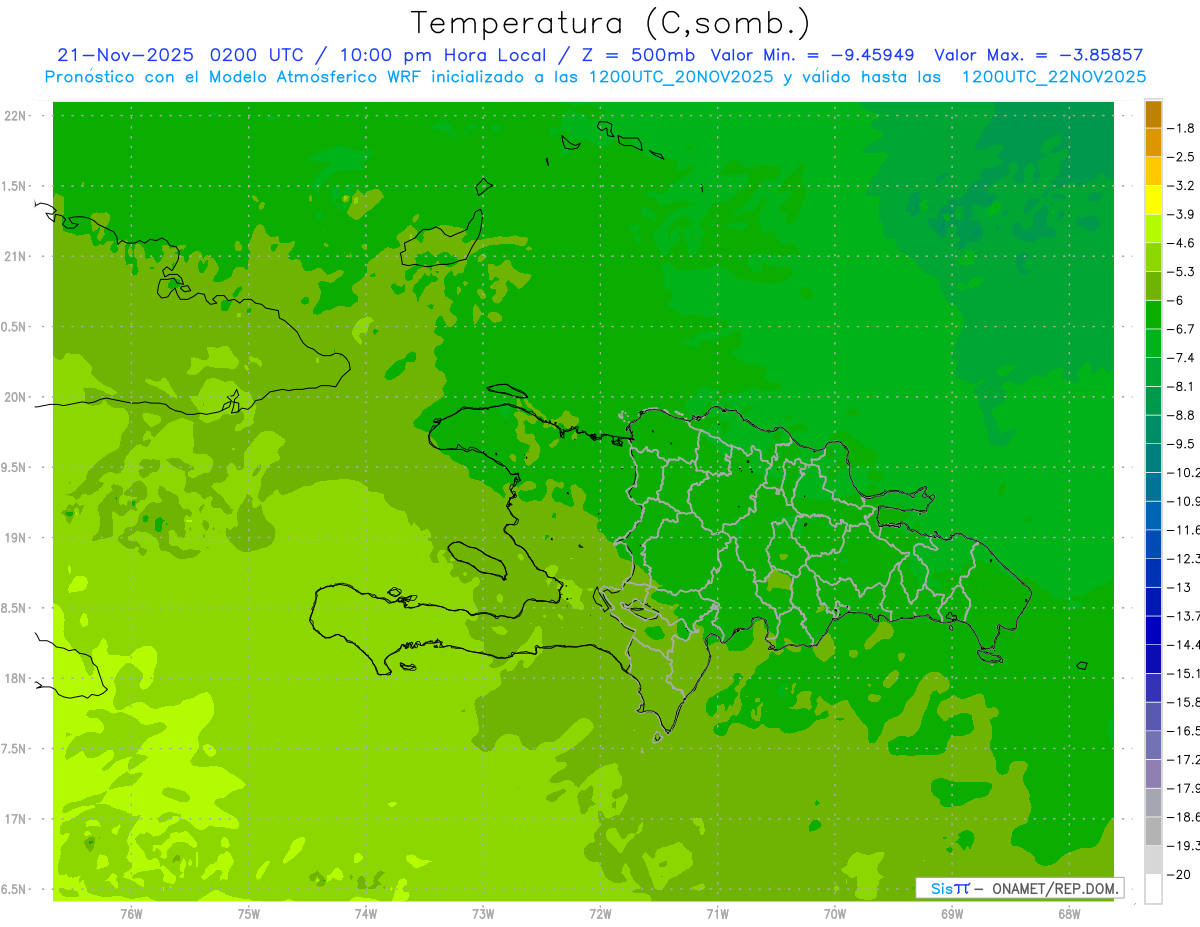Click the orange swatch between '-1.8' and '-2.5'
The width and height of the screenshot is (1200, 927).
1153,143
